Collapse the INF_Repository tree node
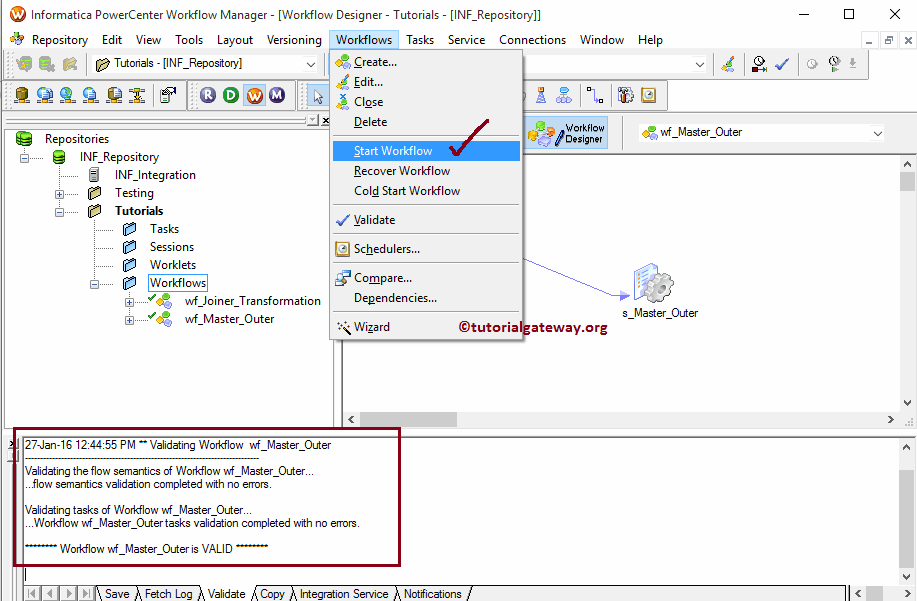This screenshot has height=601, width=917. 24,158
